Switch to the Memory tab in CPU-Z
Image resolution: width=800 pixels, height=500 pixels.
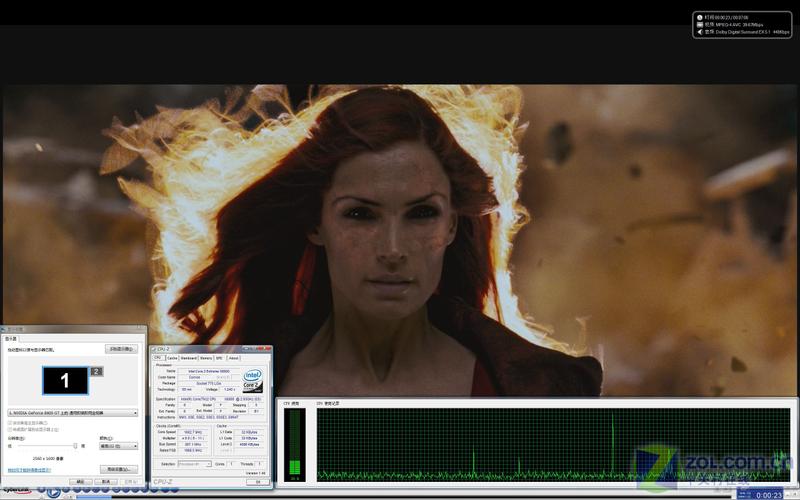tap(206, 358)
